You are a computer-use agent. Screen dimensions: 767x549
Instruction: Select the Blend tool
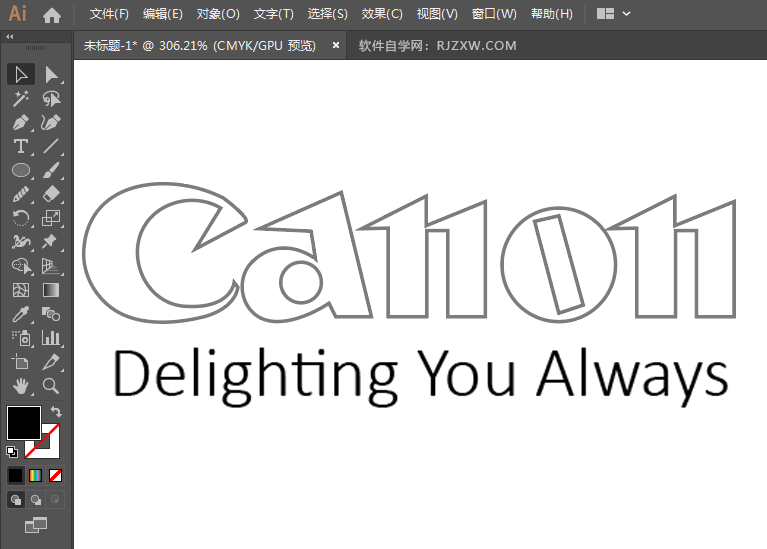point(51,314)
